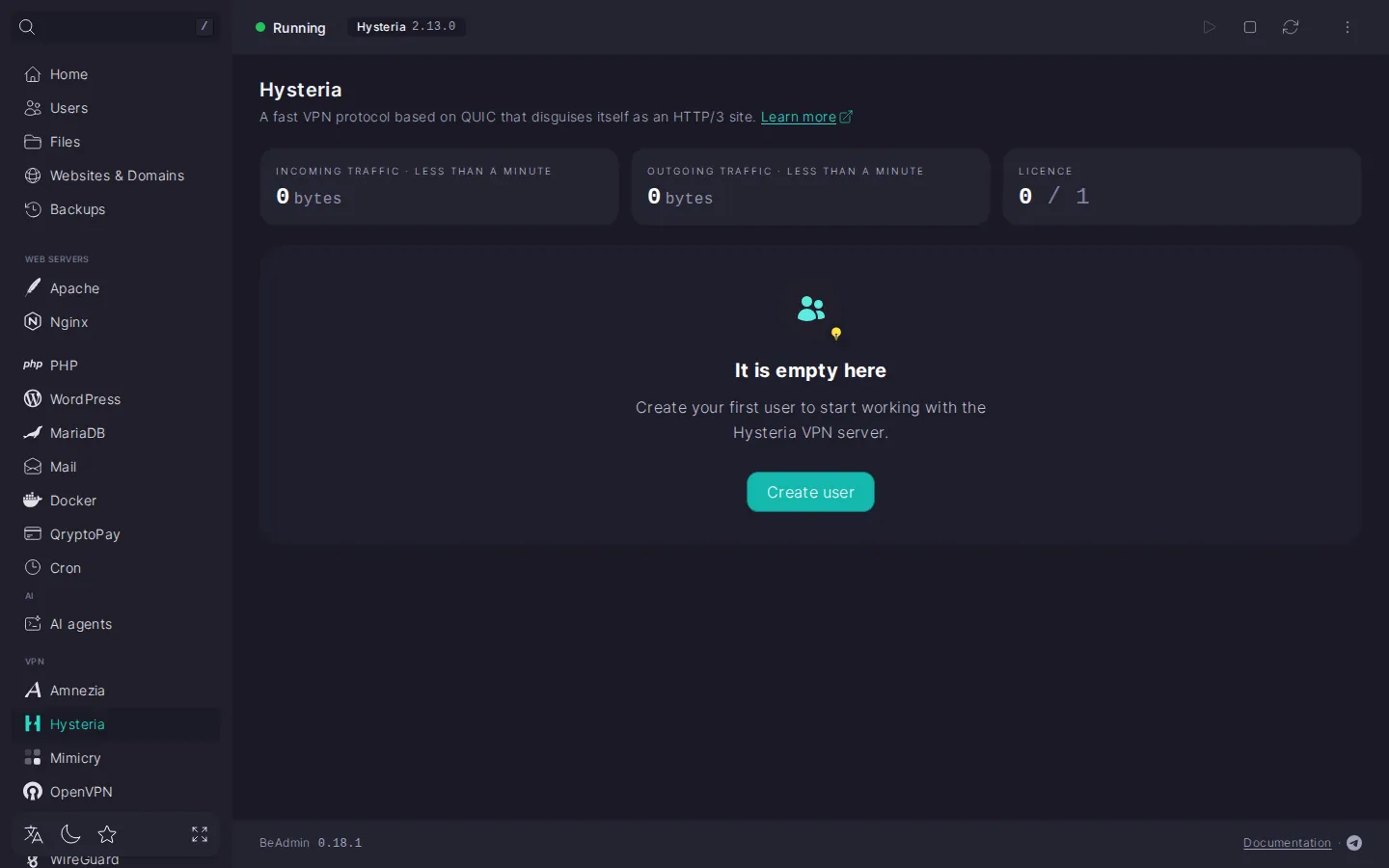Click the star favorites icon

107,834
